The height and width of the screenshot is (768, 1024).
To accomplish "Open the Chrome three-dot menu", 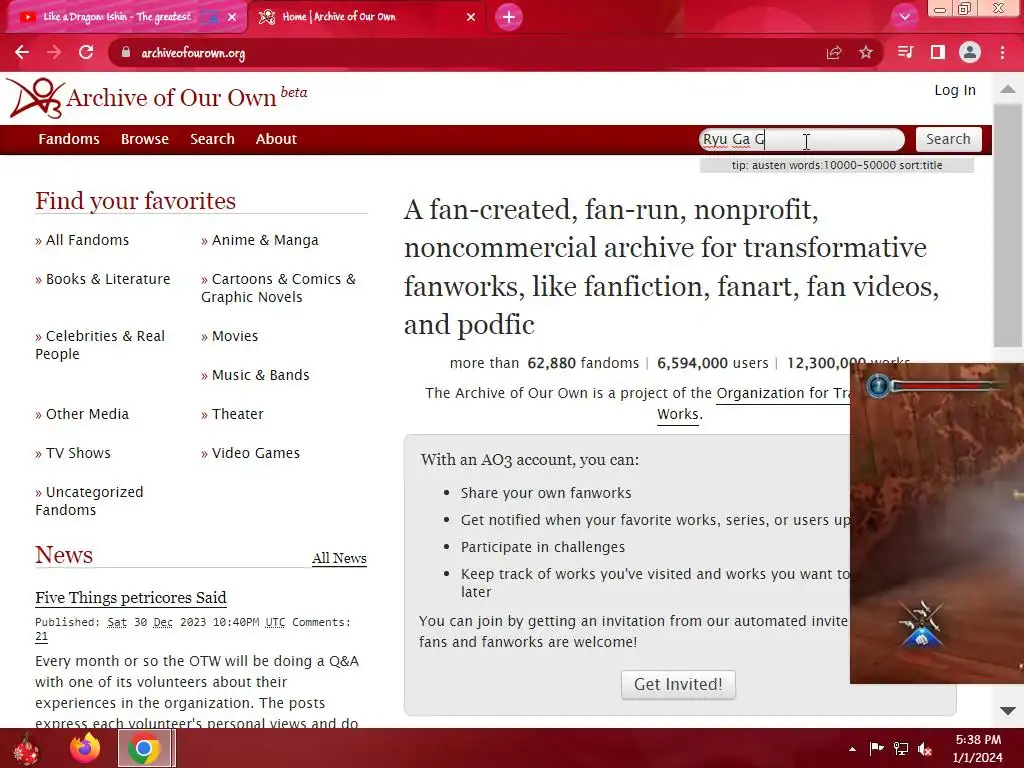I will [1002, 52].
